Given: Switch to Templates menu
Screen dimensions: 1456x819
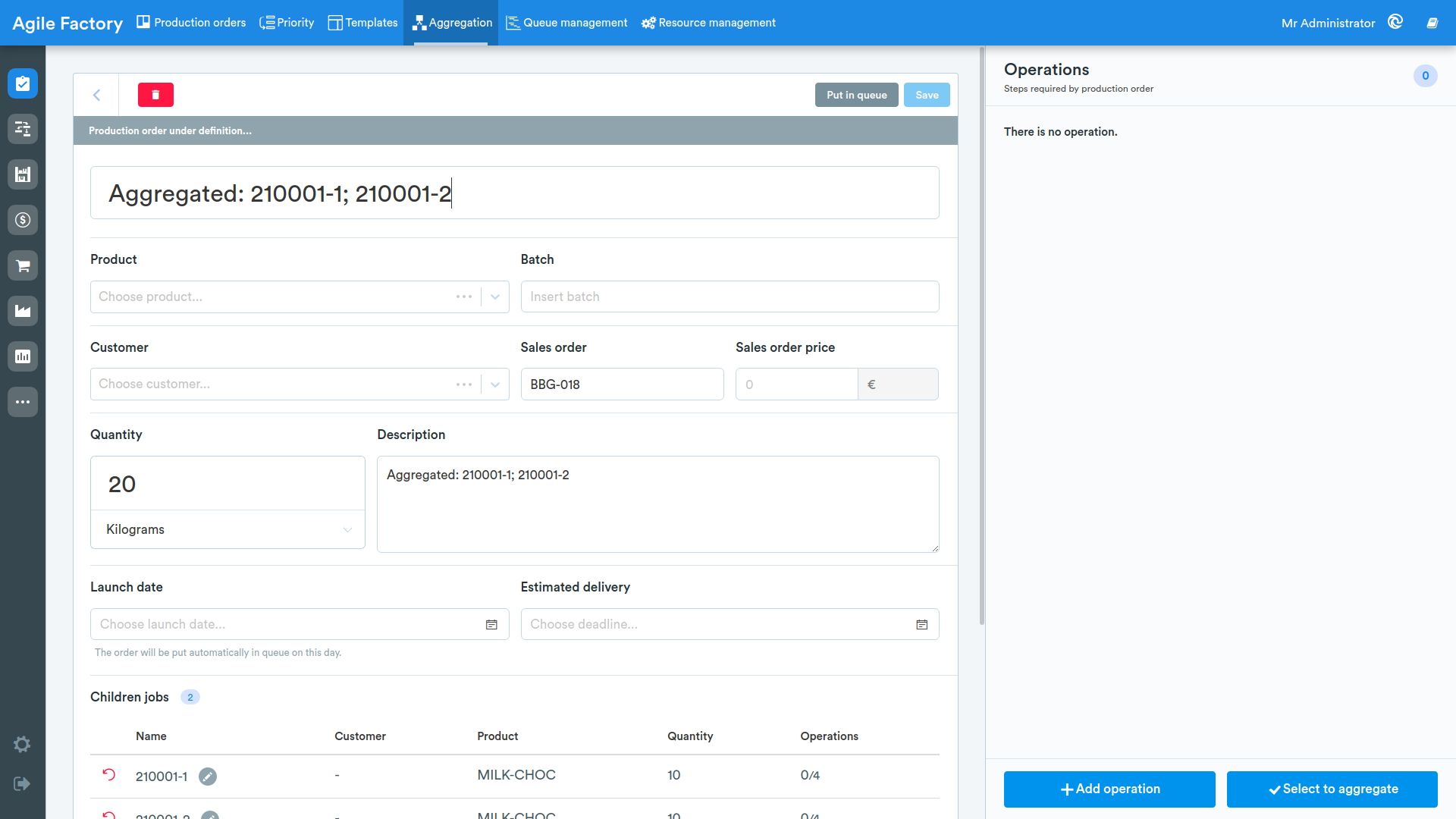Looking at the screenshot, I should click(x=362, y=23).
